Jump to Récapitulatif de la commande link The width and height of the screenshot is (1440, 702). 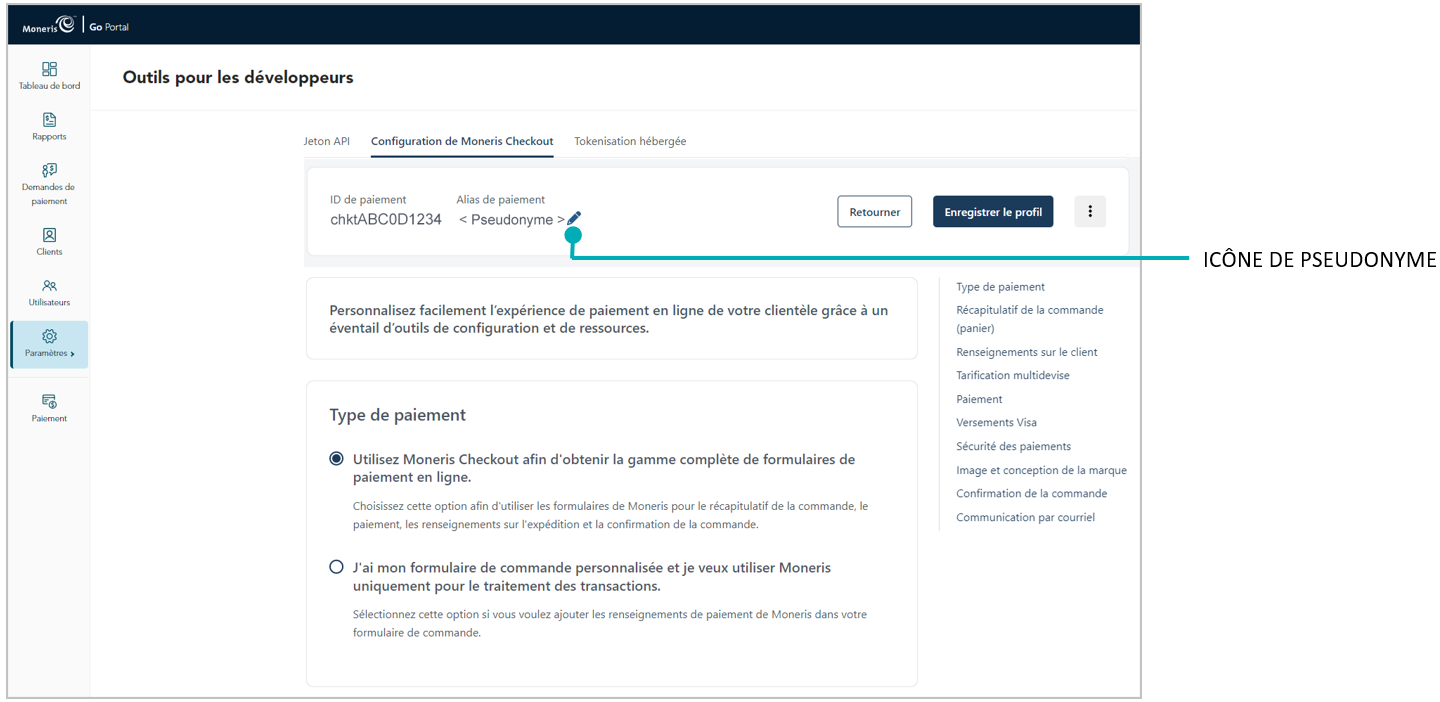(1030, 319)
